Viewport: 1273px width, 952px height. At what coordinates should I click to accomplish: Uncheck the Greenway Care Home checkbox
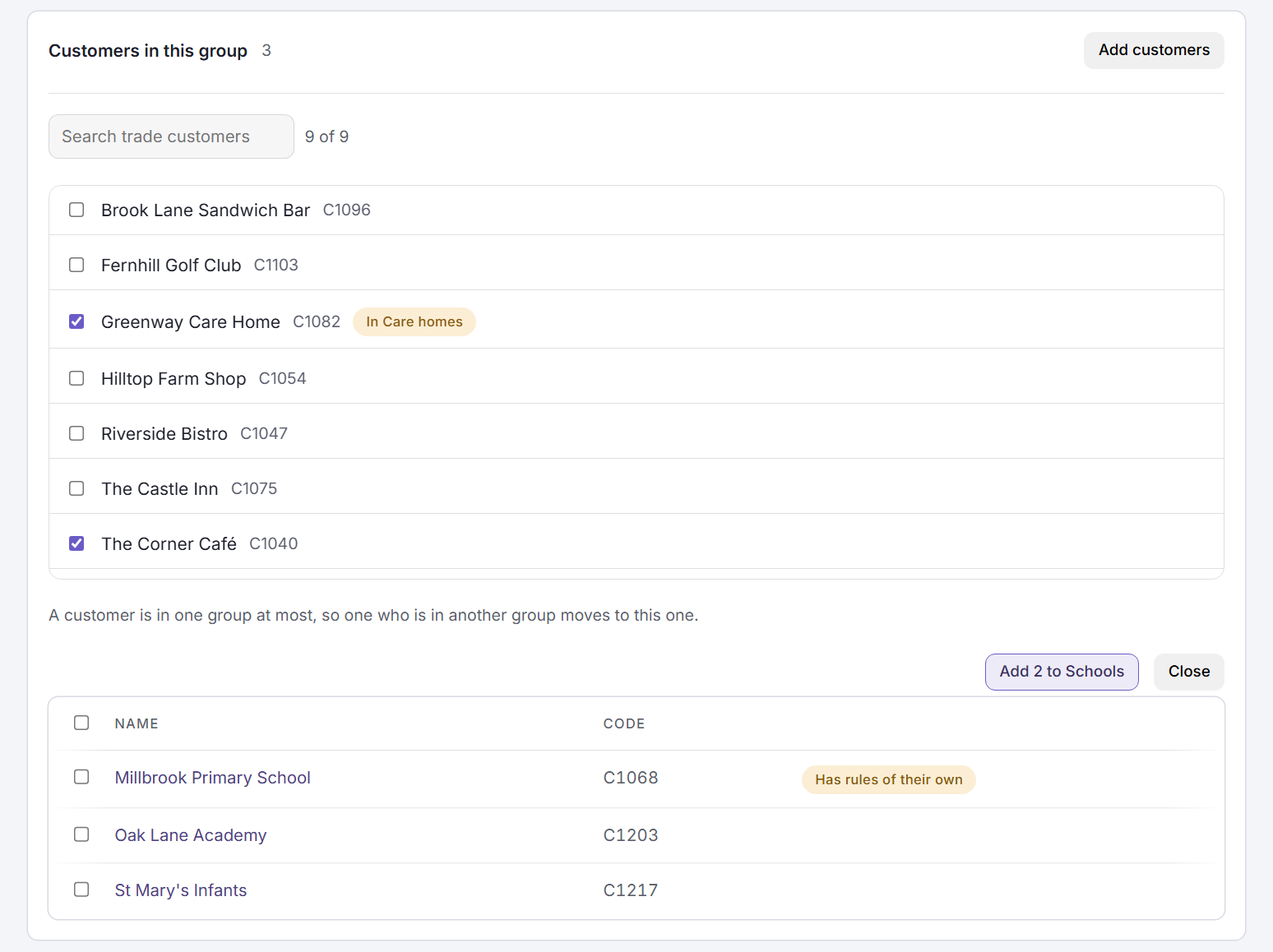76,321
